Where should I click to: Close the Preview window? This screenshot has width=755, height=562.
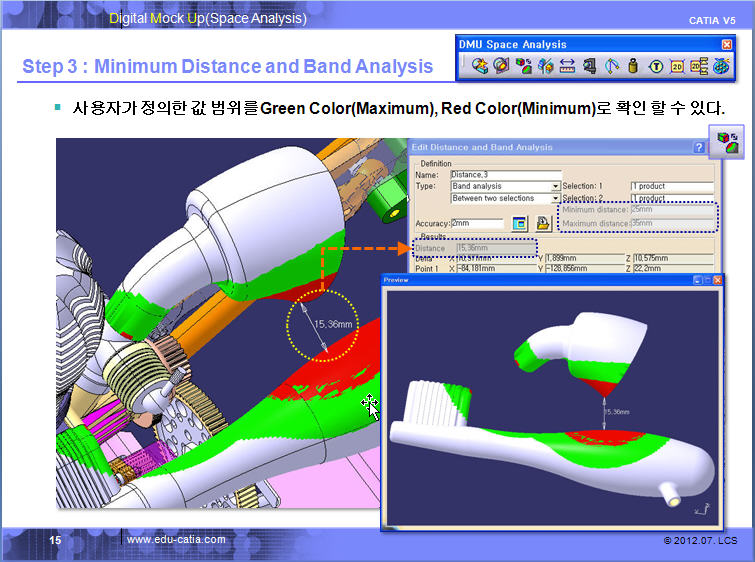pos(719,280)
